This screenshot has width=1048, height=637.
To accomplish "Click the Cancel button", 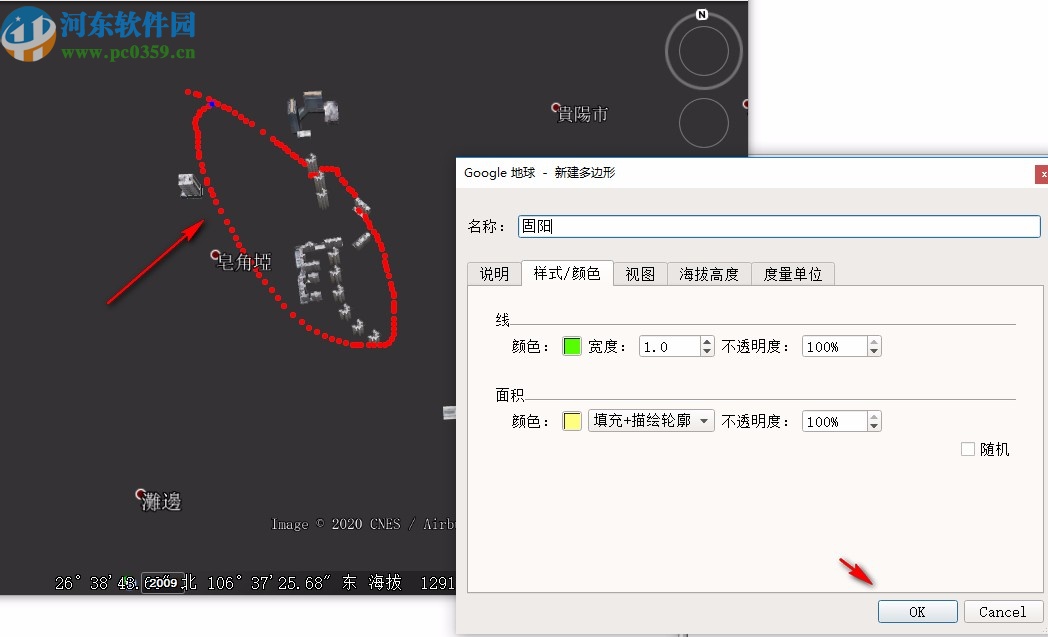I will tap(1002, 611).
